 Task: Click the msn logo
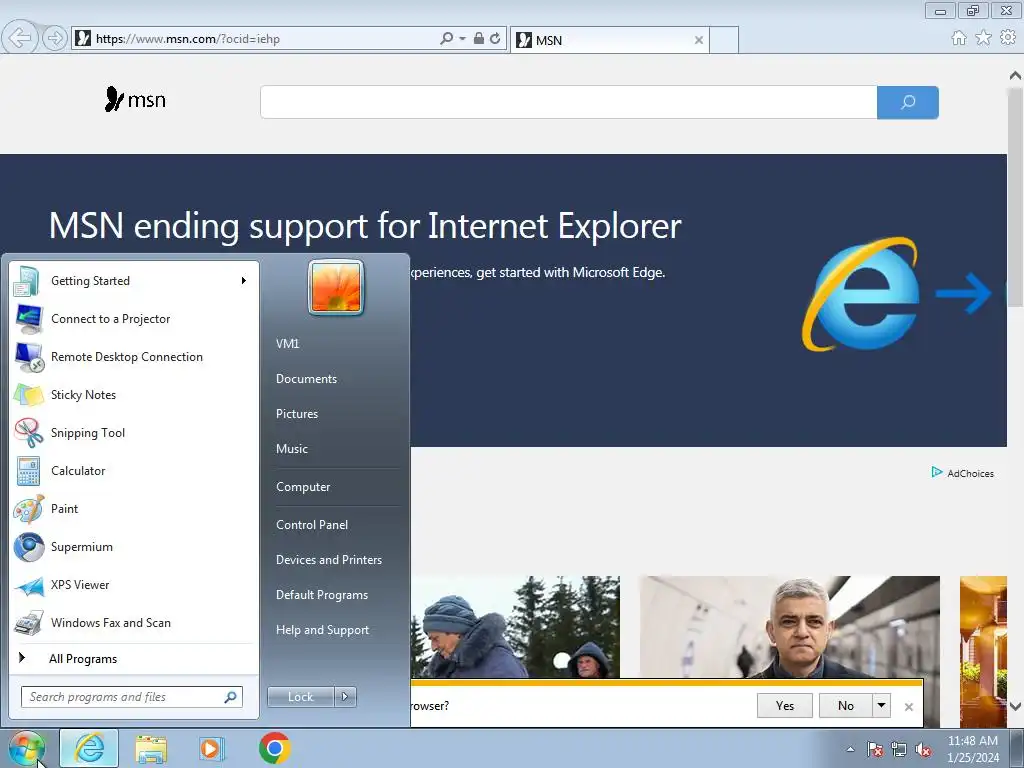[x=135, y=100]
